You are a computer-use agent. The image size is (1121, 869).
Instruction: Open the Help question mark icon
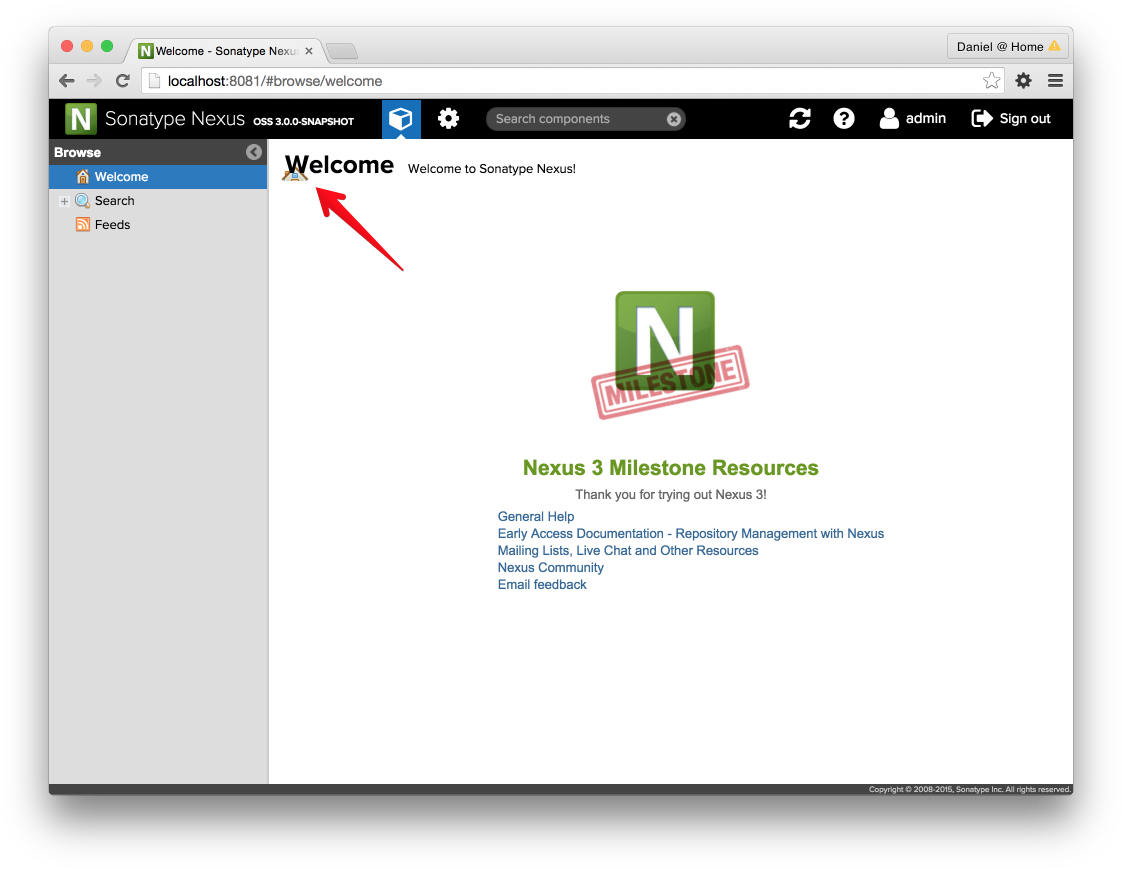[x=844, y=119]
